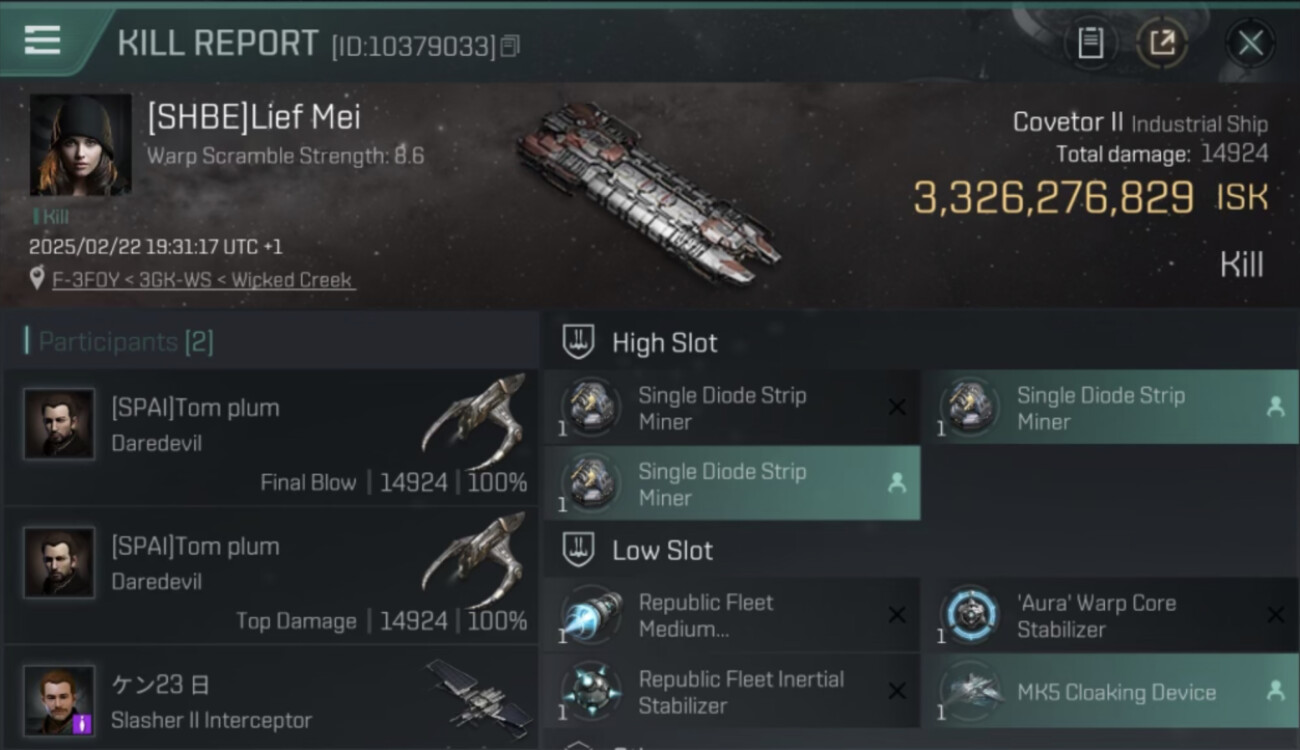
Task: Share the kill report
Action: click(1162, 42)
